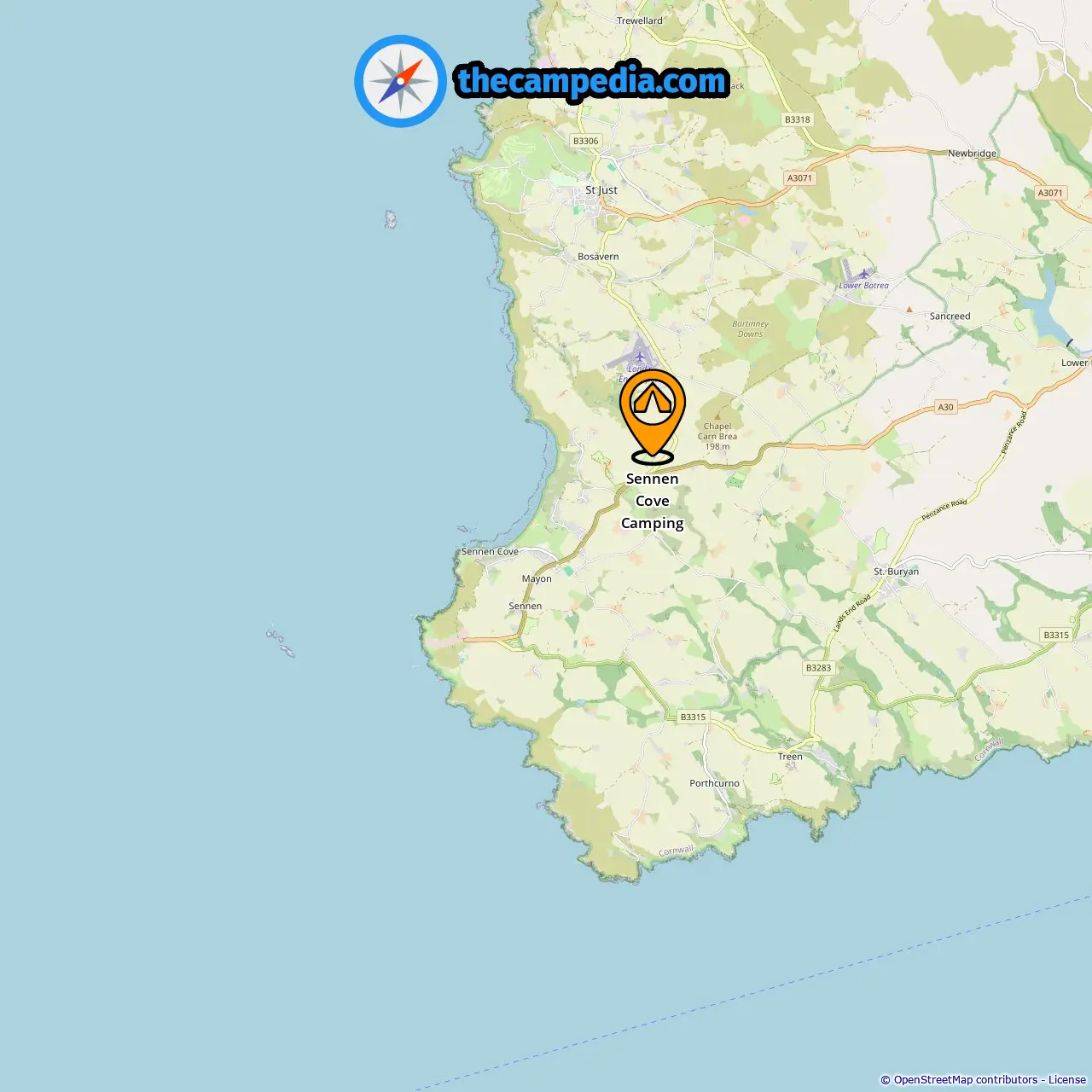Screen dimensions: 1092x1092
Task: Select the Porthcurno place label
Action: click(x=715, y=783)
